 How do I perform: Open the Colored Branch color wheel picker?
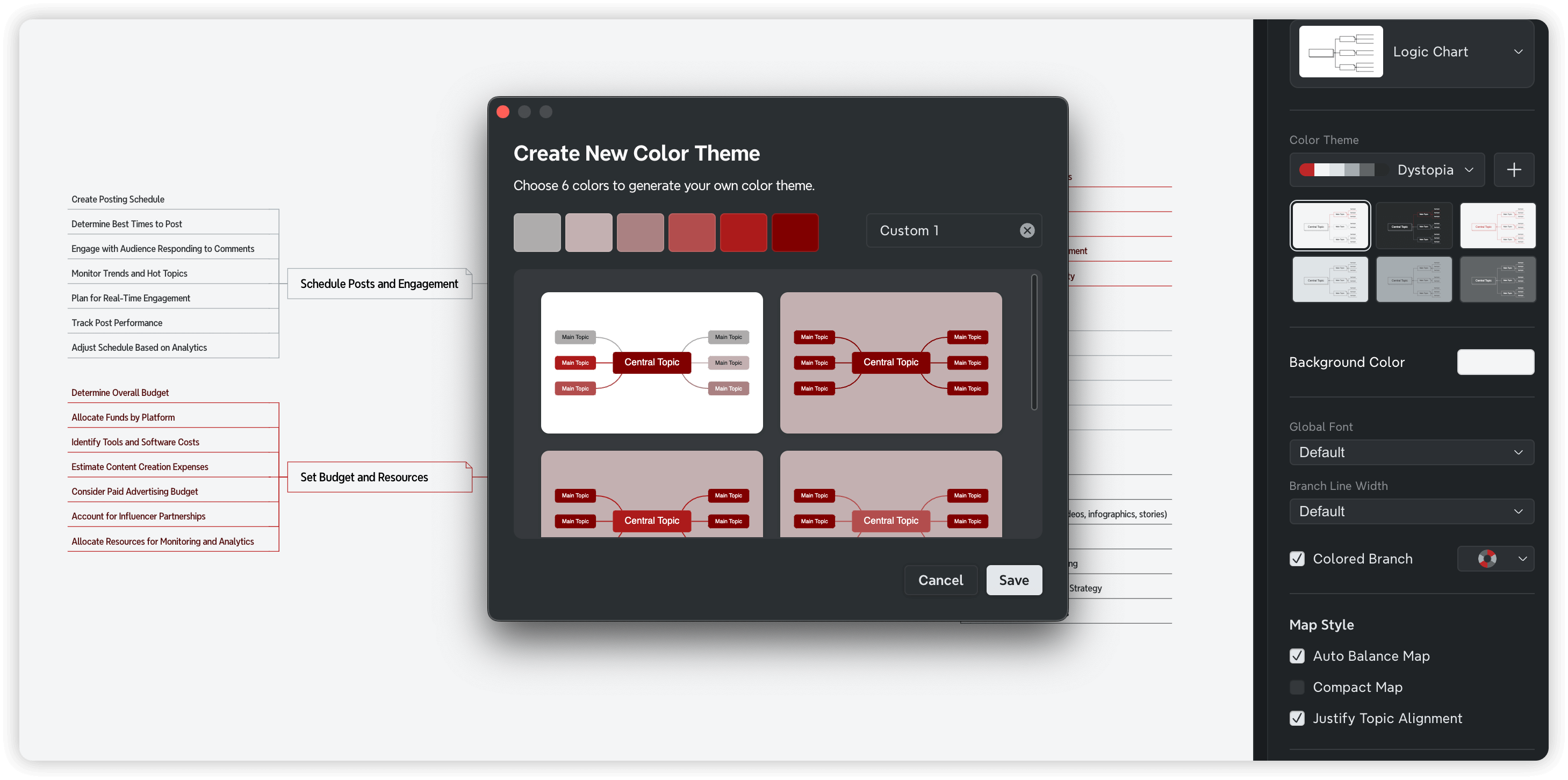[x=1486, y=559]
